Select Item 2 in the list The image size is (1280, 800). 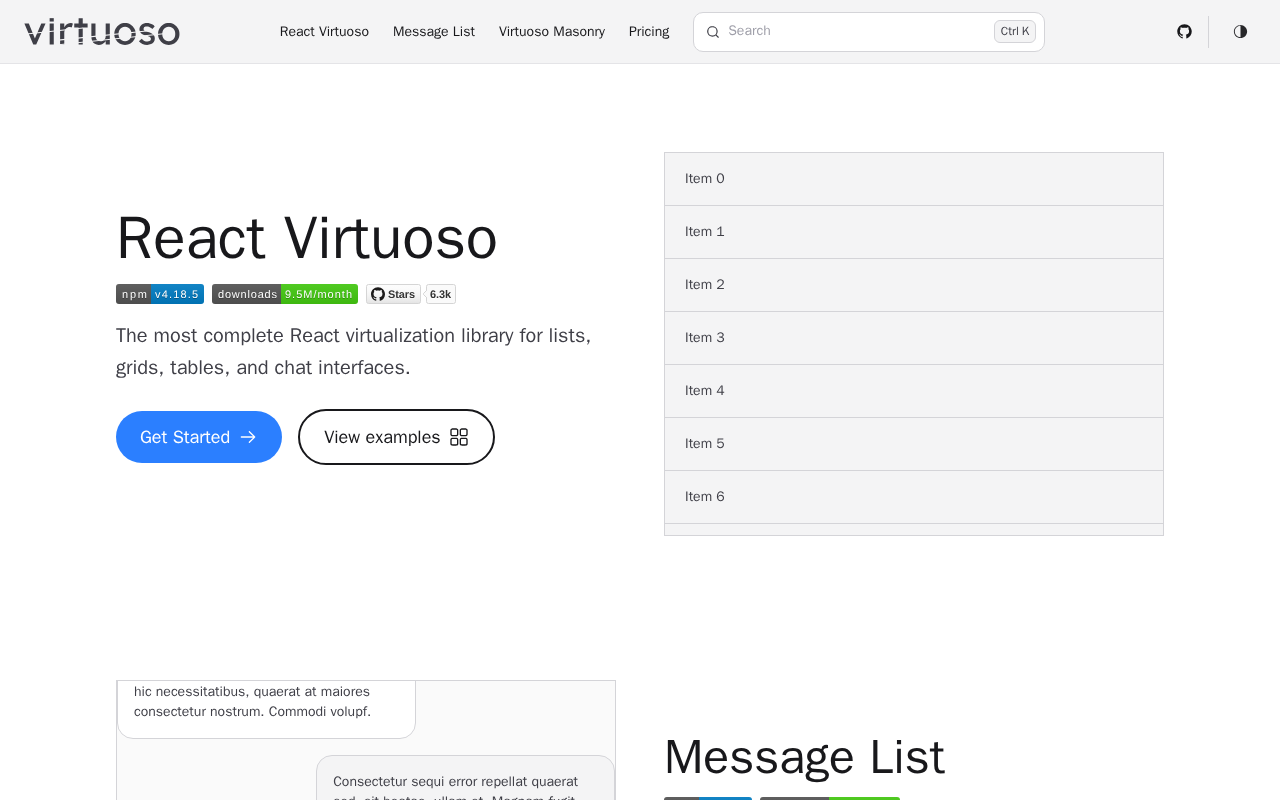point(914,285)
